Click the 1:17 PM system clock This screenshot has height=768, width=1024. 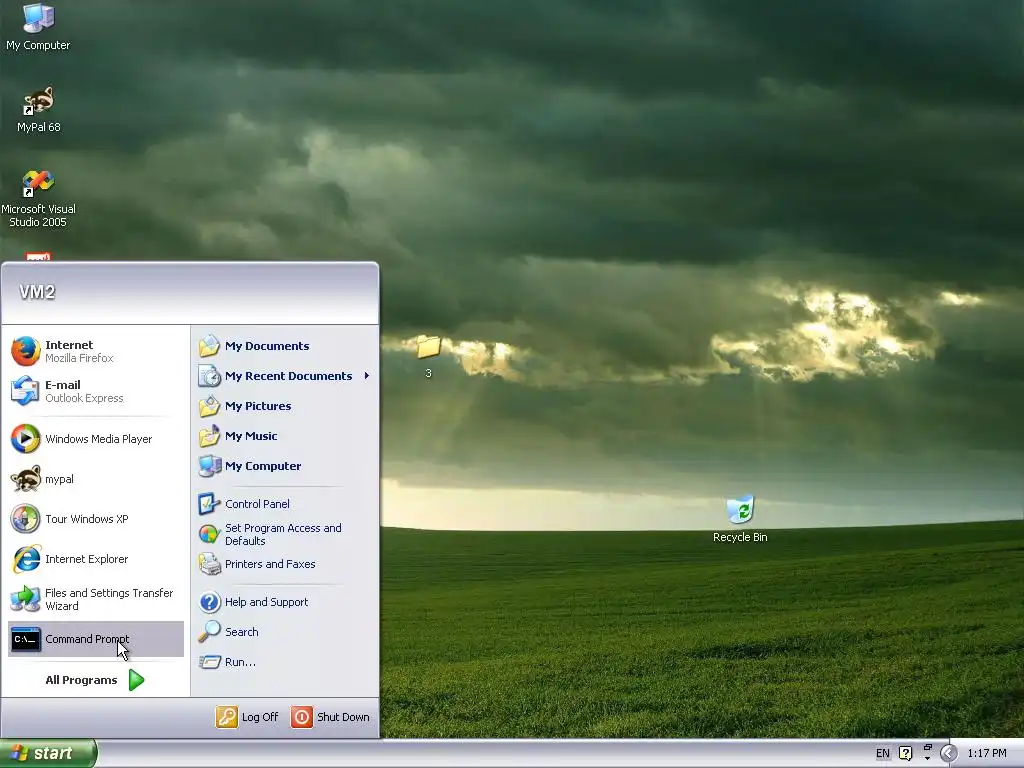pyautogui.click(x=987, y=753)
